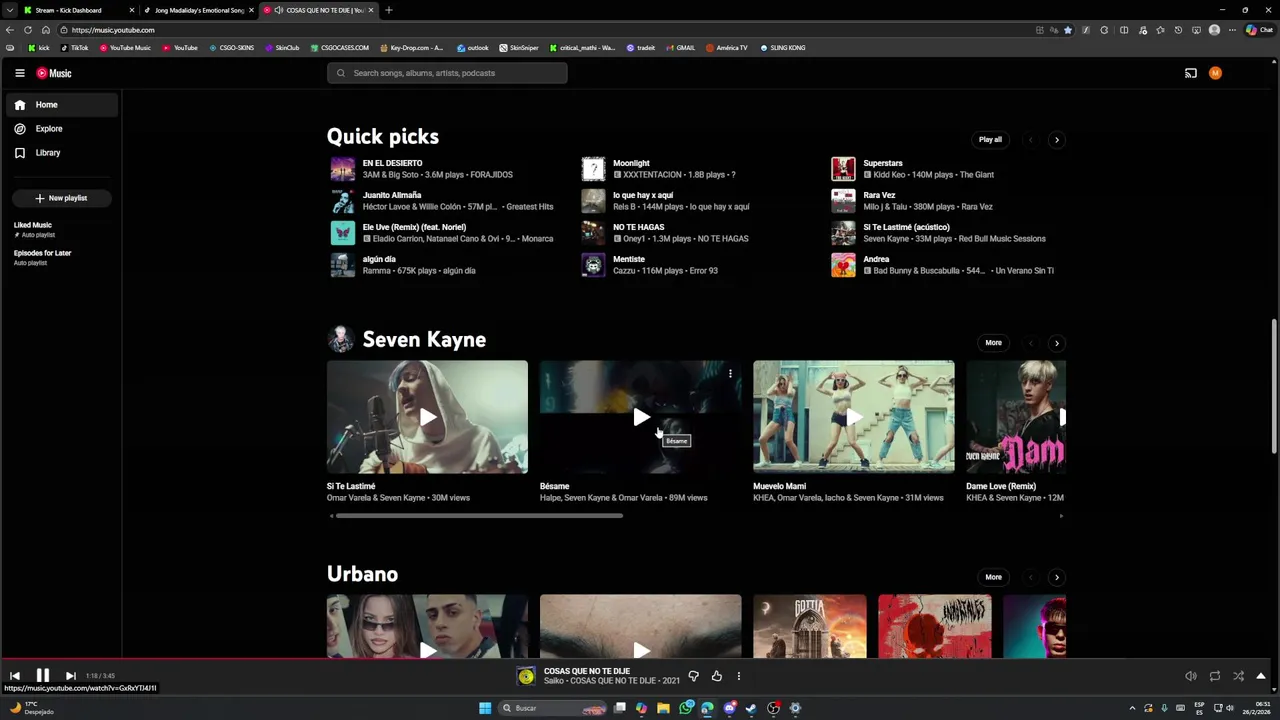Open Dame Love (Remix) video card
The image size is (1280, 720).
(1016, 417)
